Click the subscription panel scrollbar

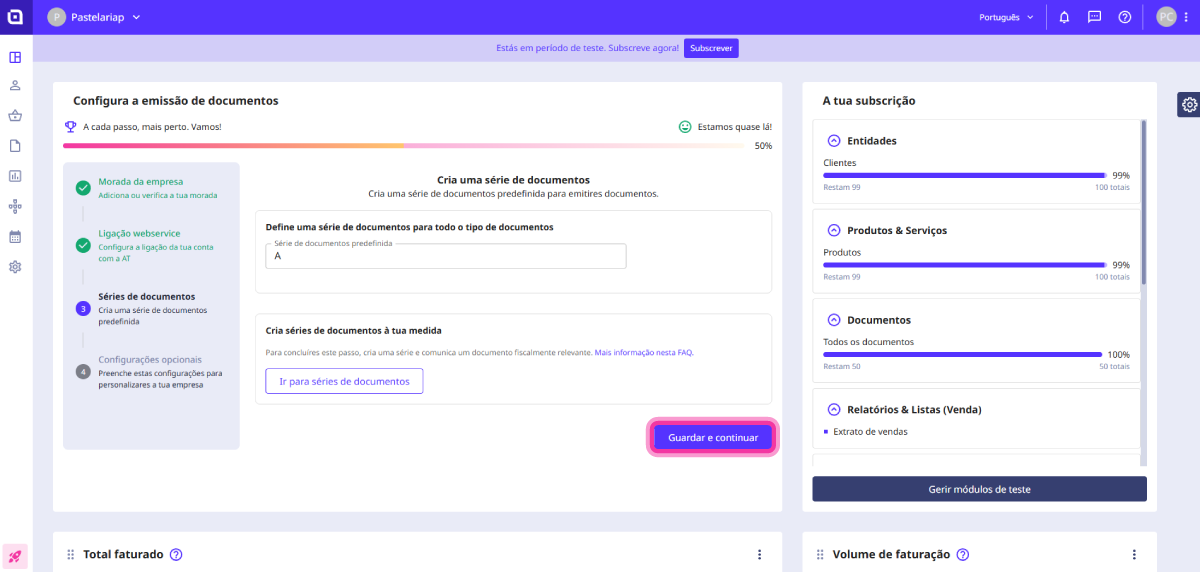1143,202
